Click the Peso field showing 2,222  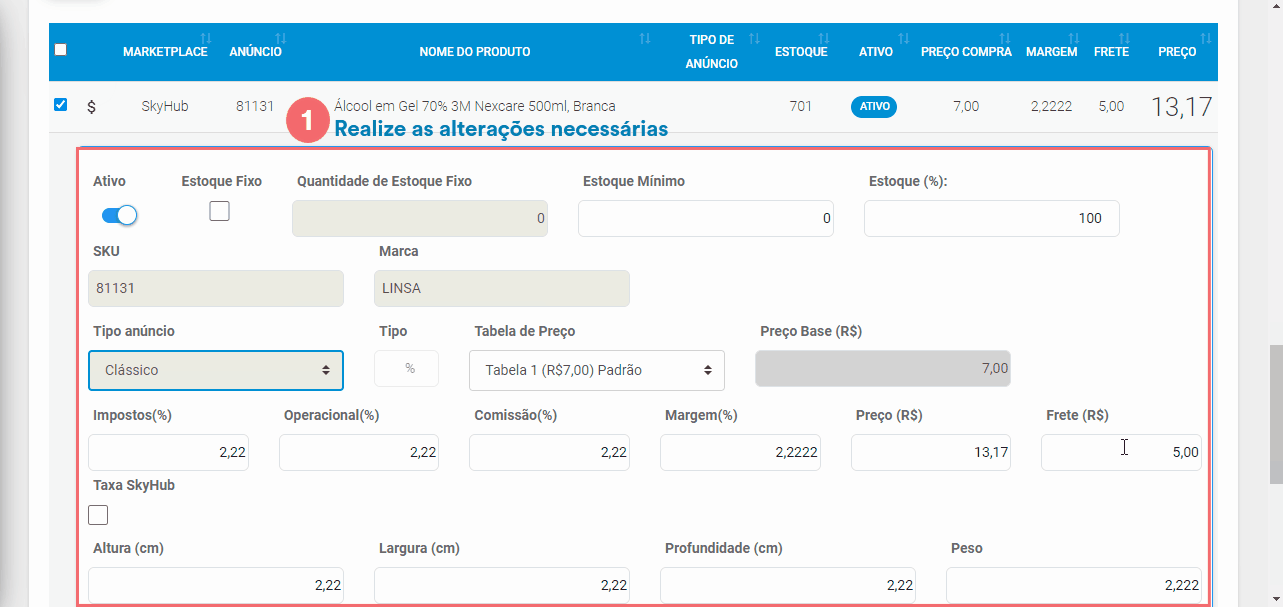coord(1074,585)
